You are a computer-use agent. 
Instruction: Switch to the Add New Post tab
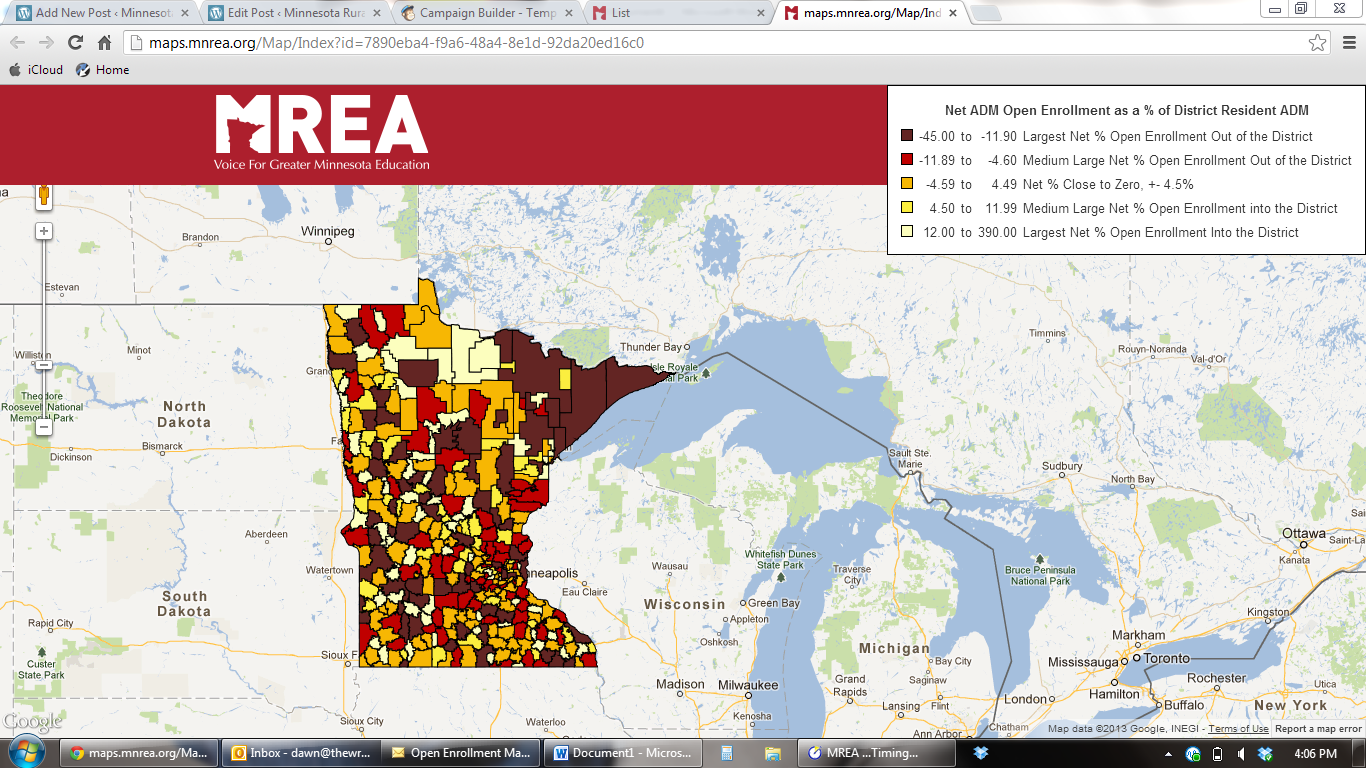[95, 13]
